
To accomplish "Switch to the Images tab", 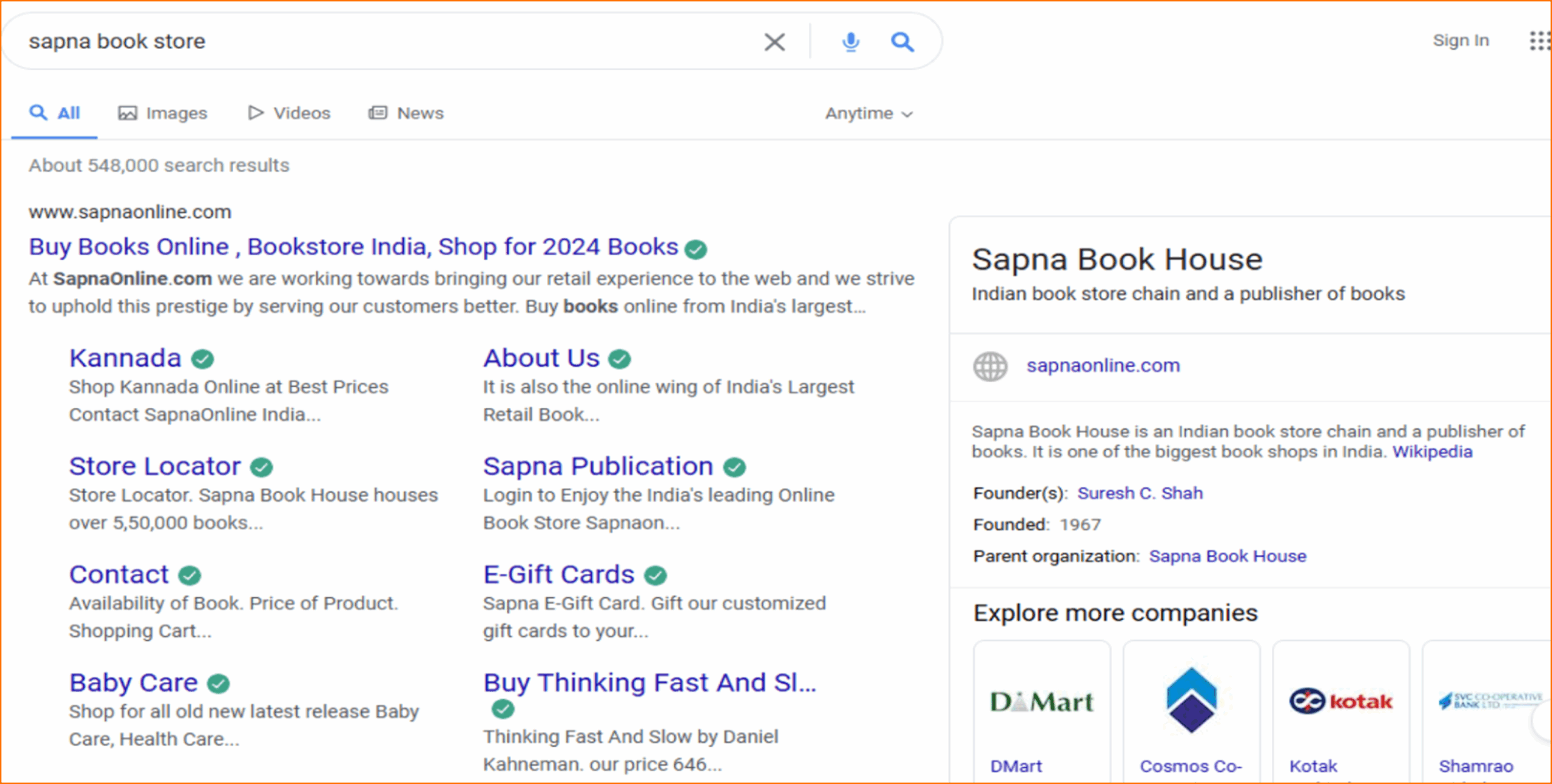I will coord(162,113).
